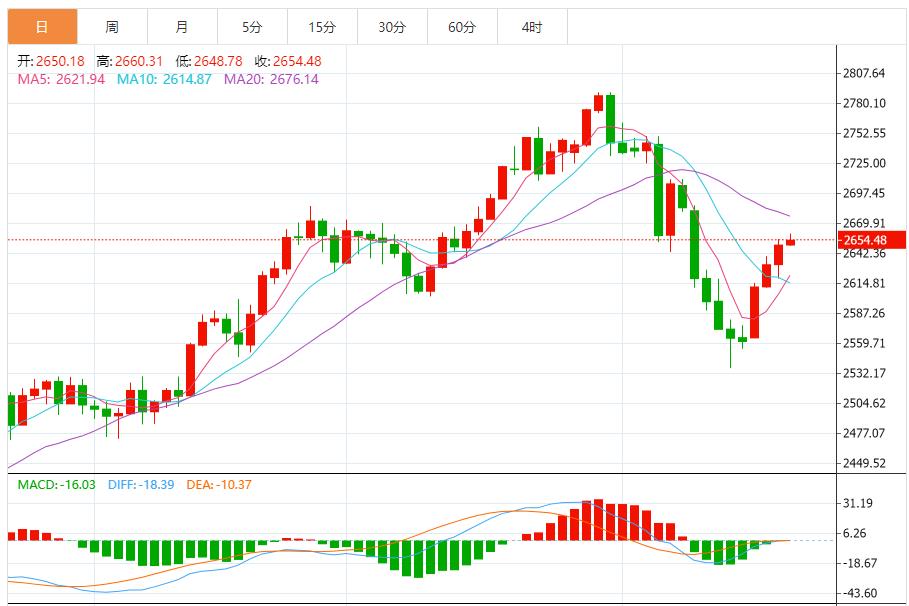This screenshot has height=606, width=909.
Task: Open the 15分 timeframe tab
Action: 321,27
